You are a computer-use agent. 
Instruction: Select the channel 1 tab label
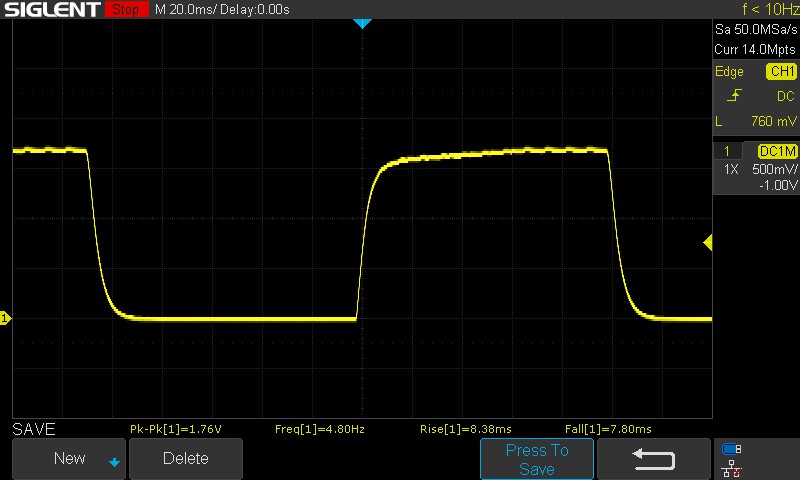tap(727, 151)
